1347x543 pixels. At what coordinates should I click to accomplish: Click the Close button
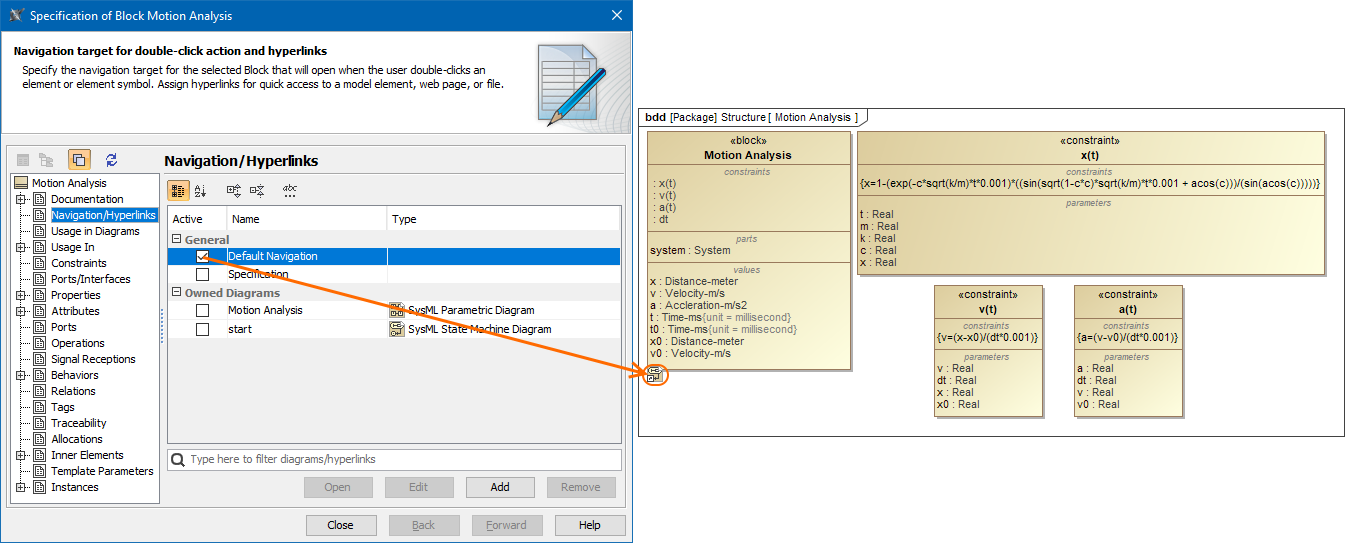click(x=340, y=525)
